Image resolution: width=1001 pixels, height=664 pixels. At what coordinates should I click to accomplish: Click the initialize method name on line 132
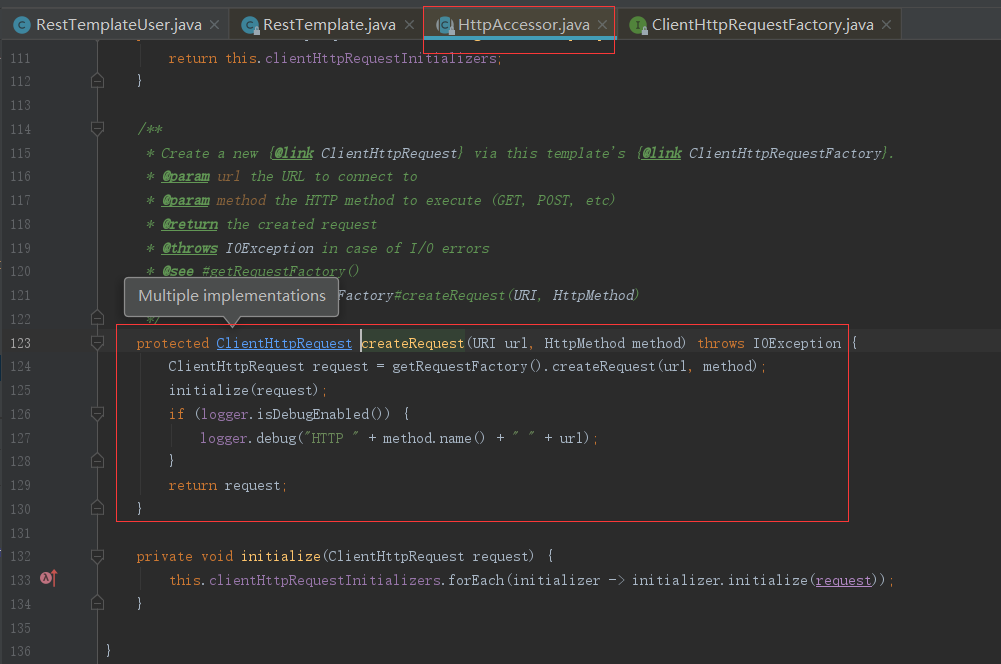pyautogui.click(x=280, y=557)
